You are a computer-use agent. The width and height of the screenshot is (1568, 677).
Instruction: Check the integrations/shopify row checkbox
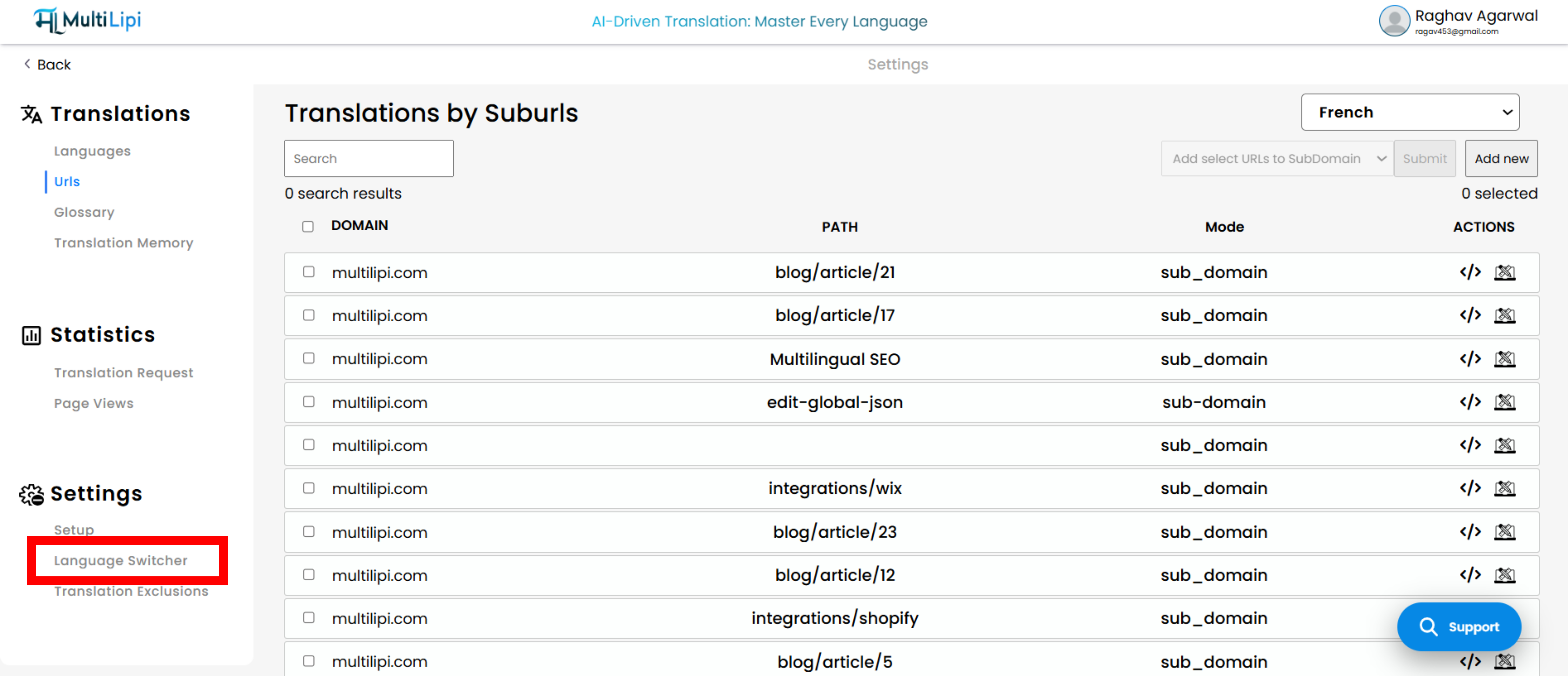(309, 617)
